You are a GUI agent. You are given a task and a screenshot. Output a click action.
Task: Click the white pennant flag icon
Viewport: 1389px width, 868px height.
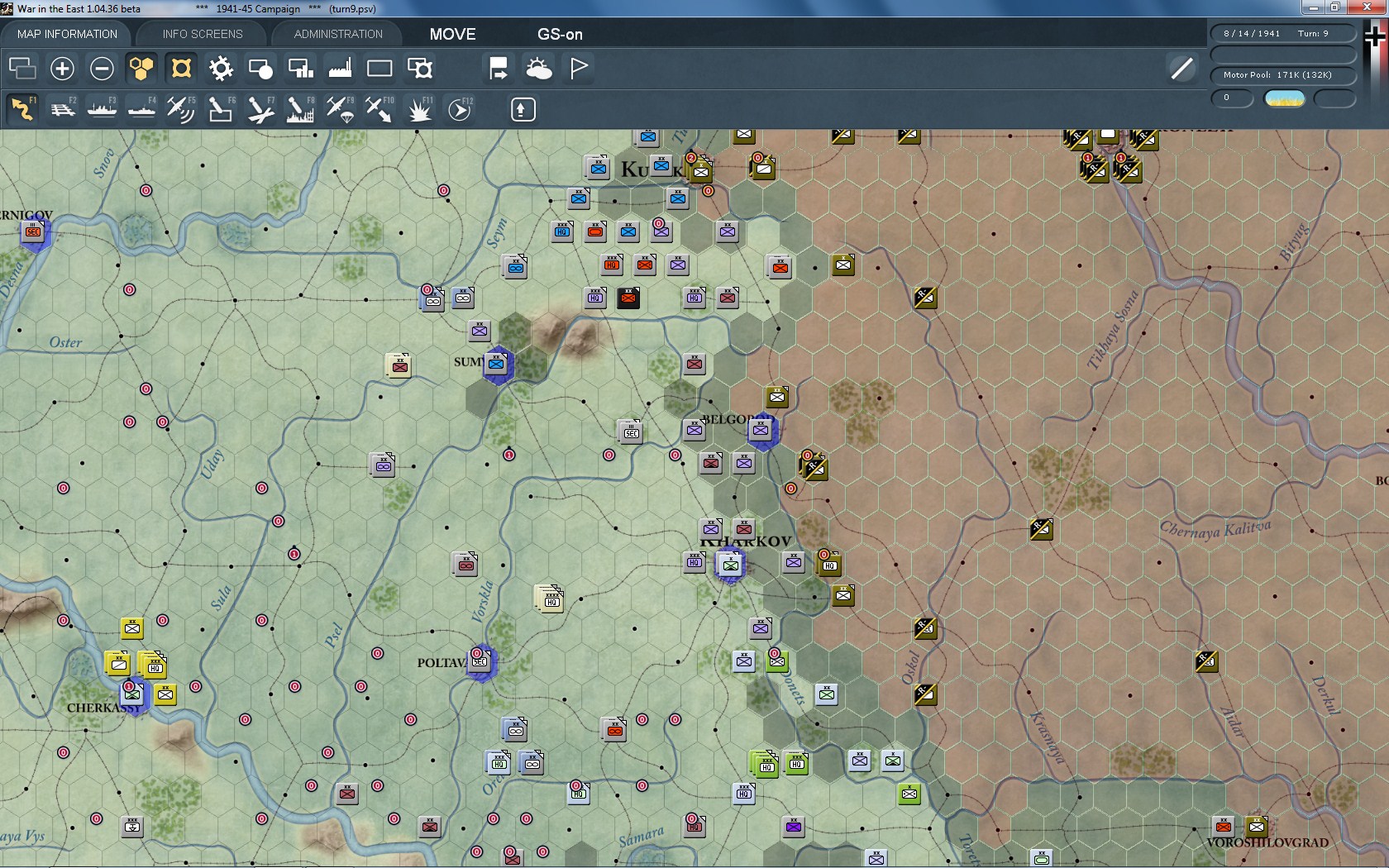click(x=578, y=69)
